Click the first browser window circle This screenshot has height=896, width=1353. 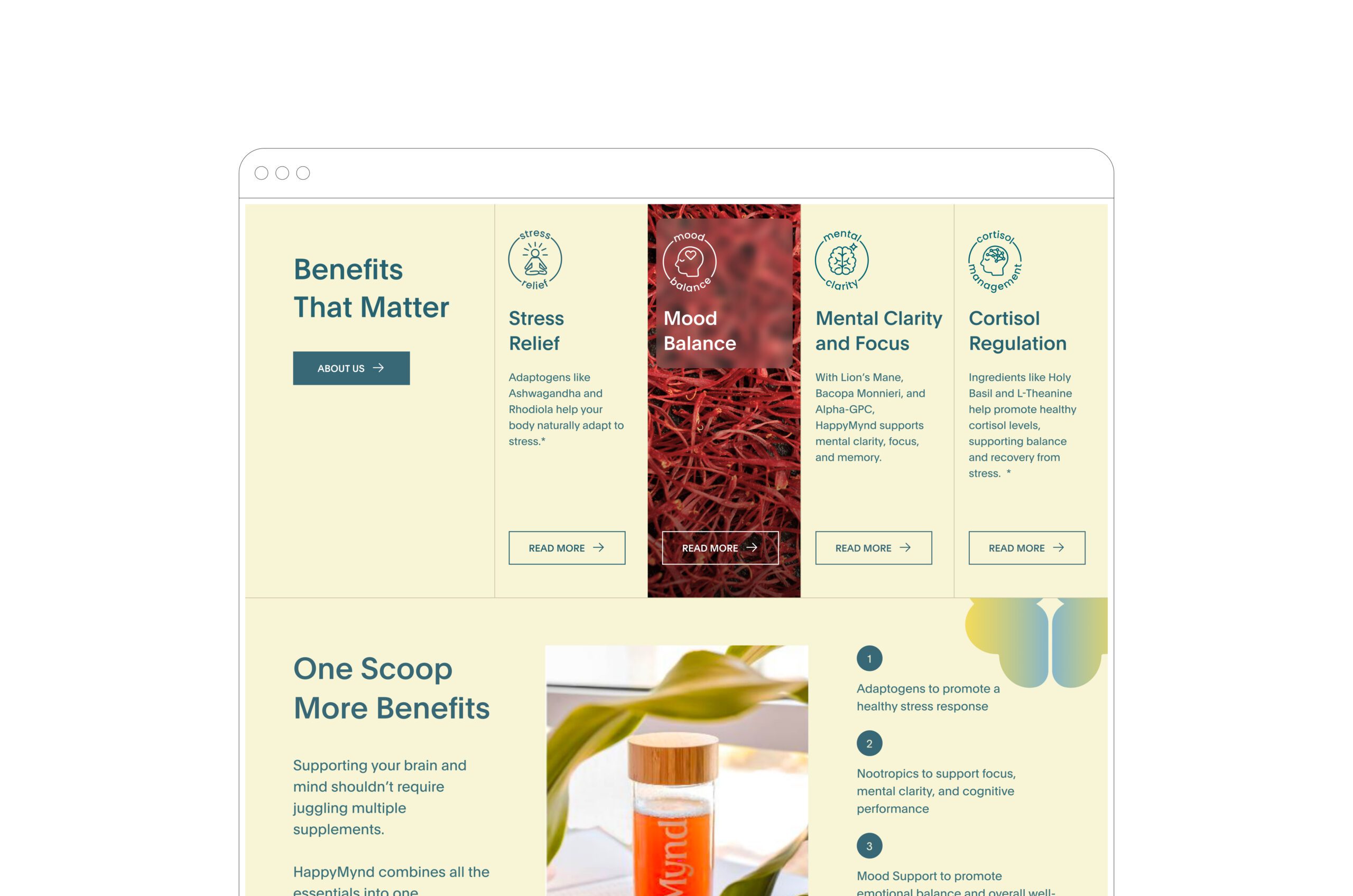pyautogui.click(x=261, y=173)
